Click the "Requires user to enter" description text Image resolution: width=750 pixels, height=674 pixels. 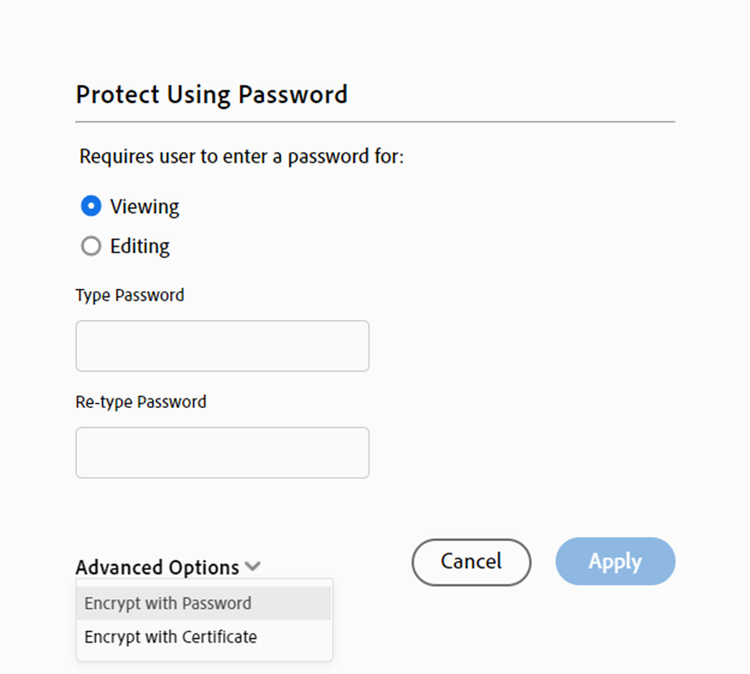point(241,156)
